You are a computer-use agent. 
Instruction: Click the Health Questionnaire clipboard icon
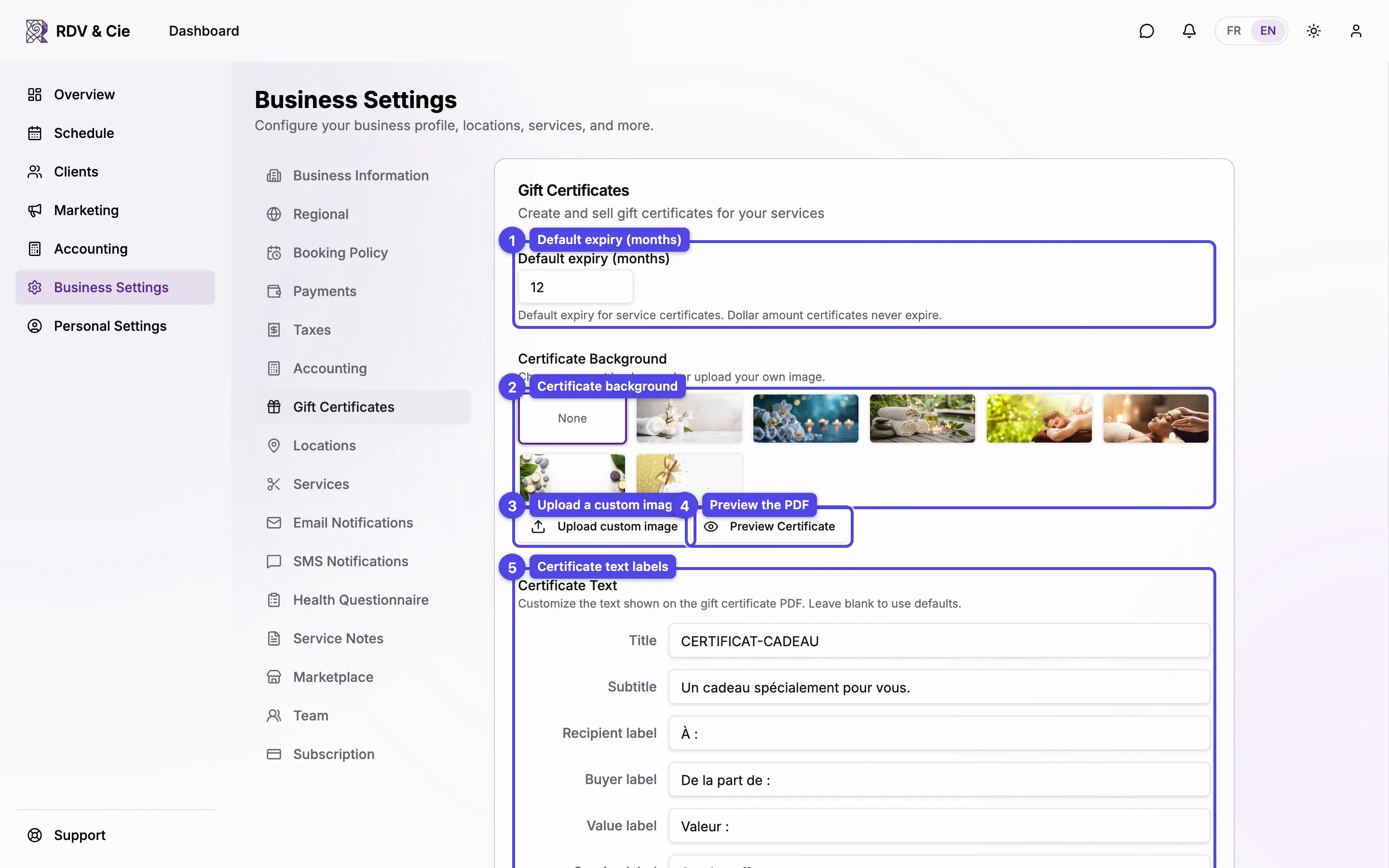(x=274, y=600)
